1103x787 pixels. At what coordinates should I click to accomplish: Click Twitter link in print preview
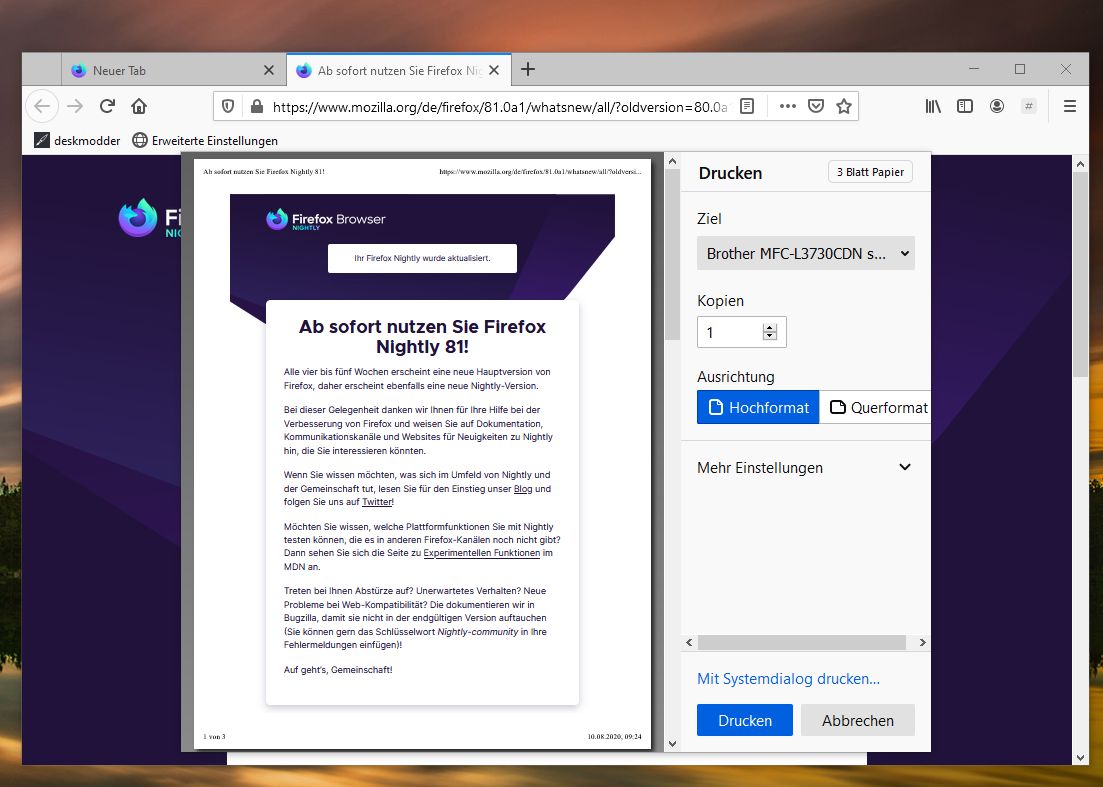pyautogui.click(x=377, y=502)
